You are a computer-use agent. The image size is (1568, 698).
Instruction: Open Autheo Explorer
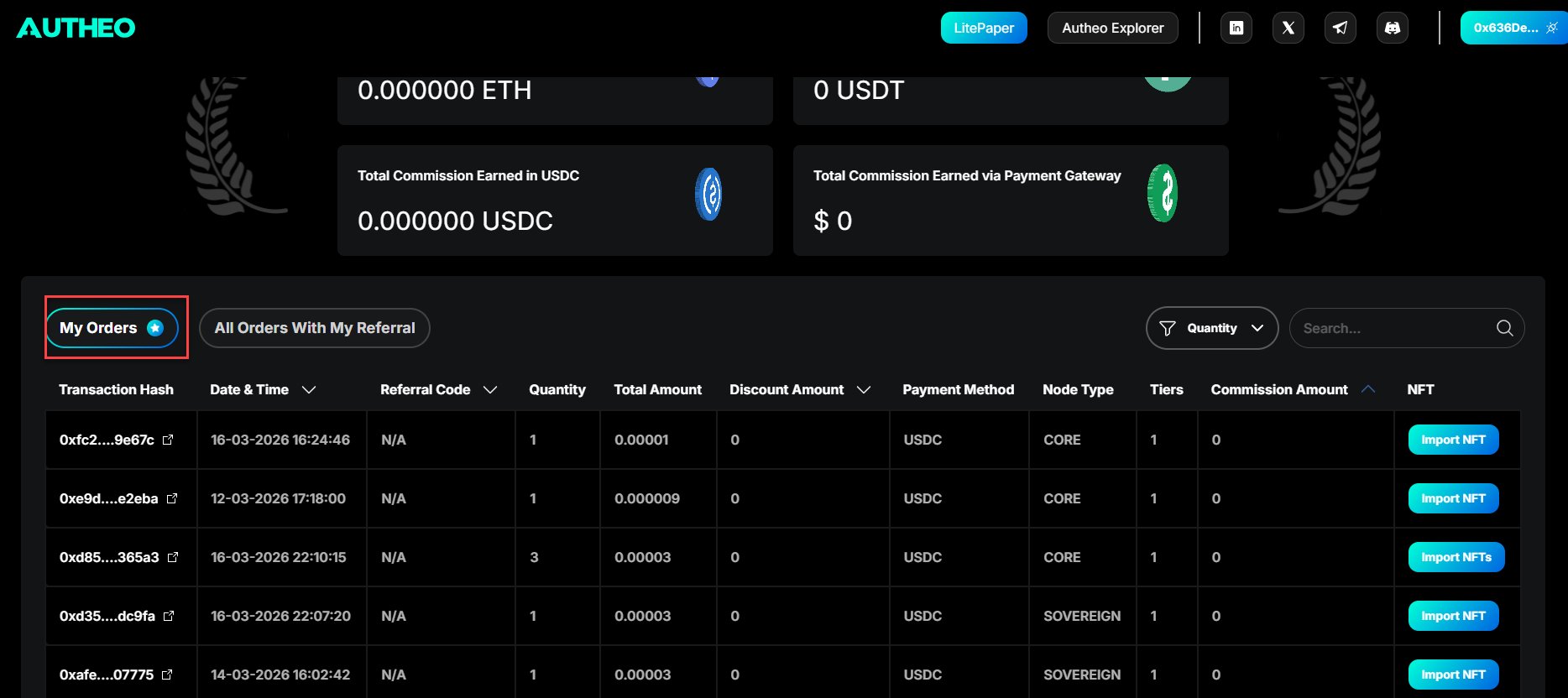click(1113, 28)
